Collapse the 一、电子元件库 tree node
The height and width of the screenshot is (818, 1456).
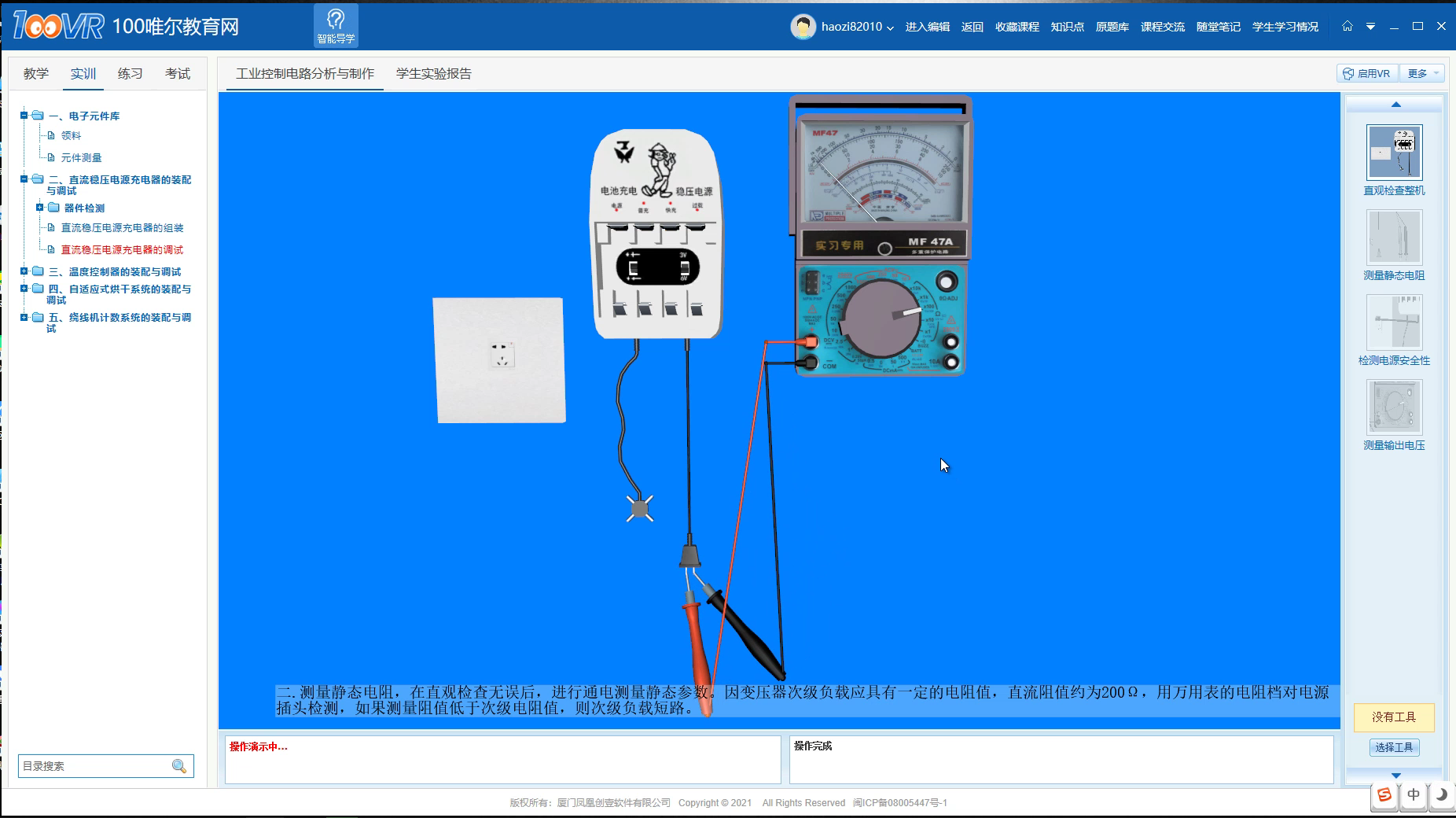(x=24, y=116)
